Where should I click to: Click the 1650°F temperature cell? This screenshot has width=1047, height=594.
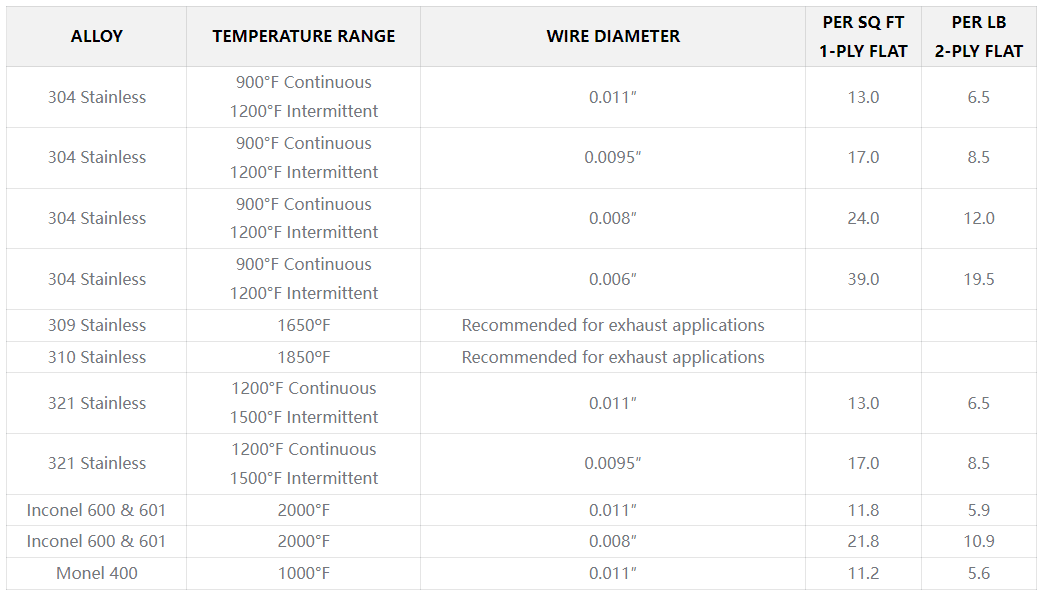(303, 325)
